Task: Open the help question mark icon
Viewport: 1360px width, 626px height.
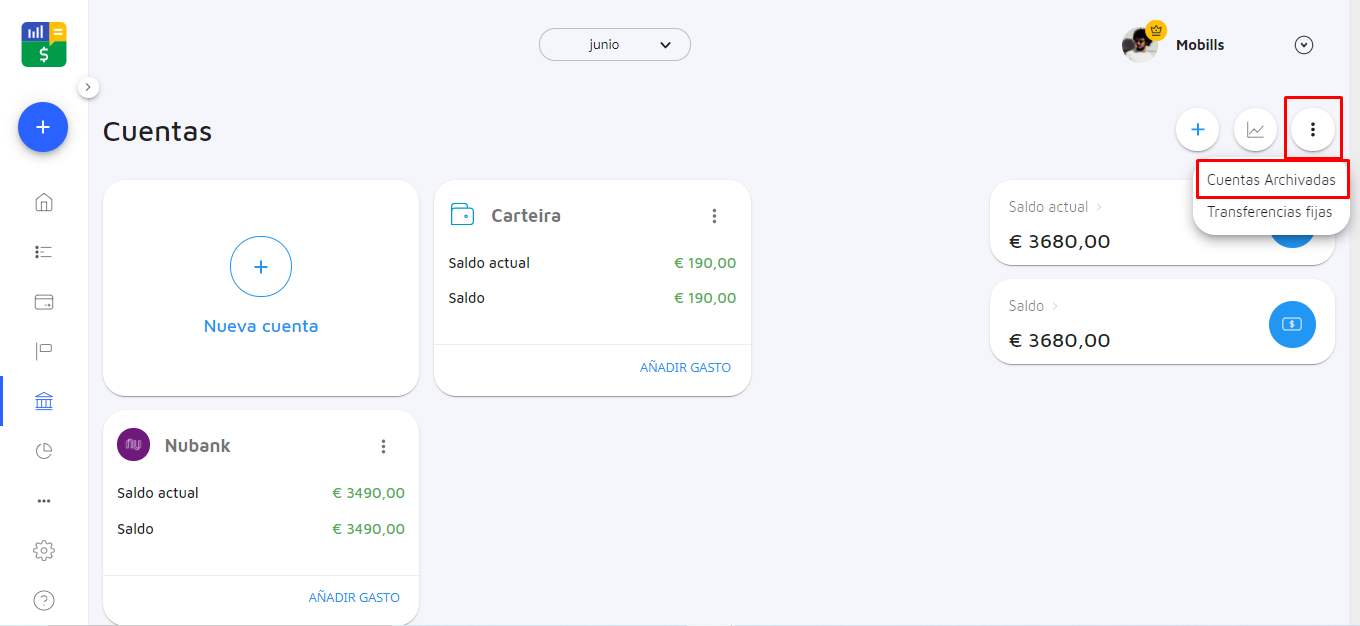Action: pyautogui.click(x=44, y=600)
